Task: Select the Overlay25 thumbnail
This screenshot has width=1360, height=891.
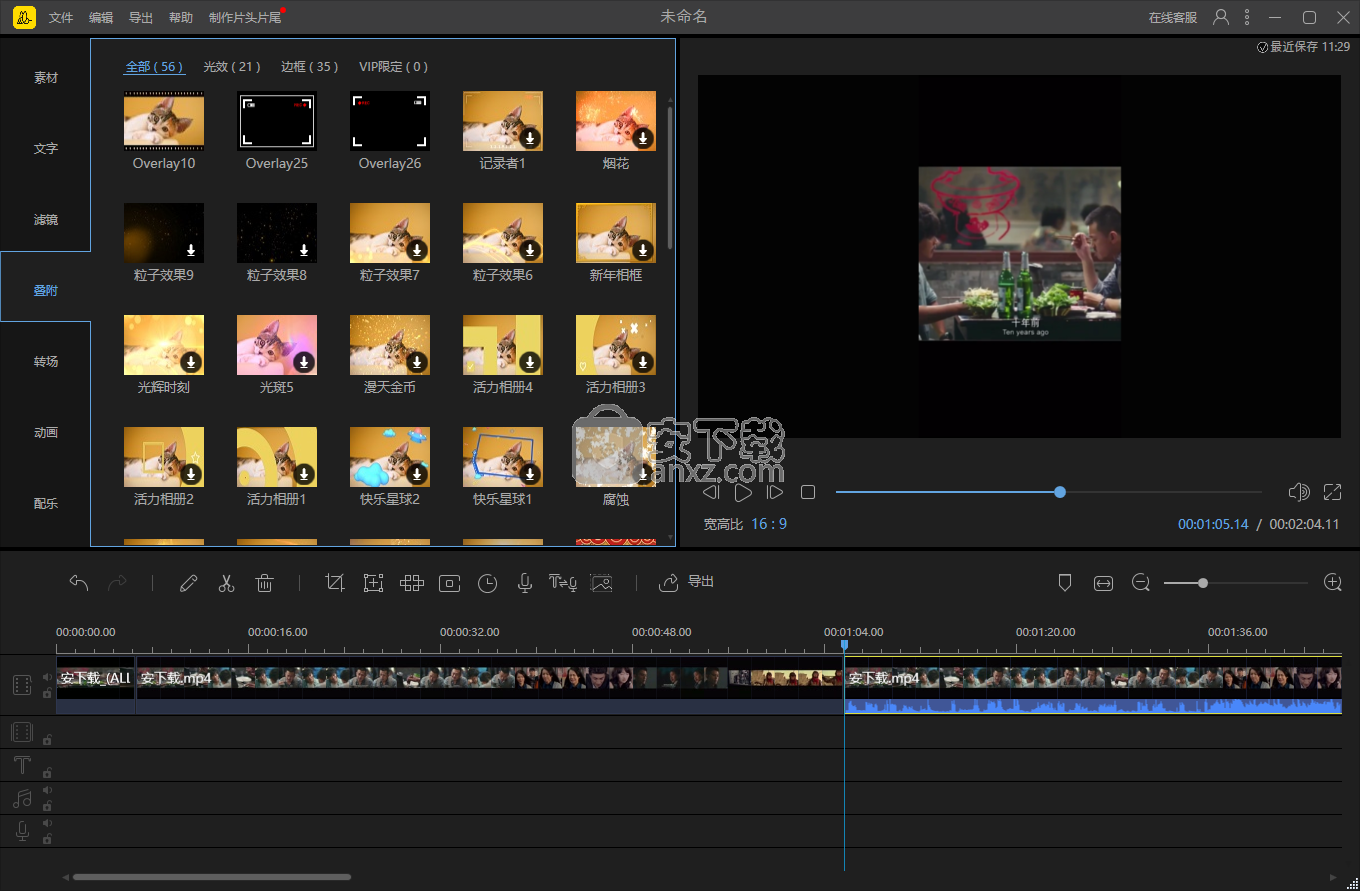Action: coord(277,121)
